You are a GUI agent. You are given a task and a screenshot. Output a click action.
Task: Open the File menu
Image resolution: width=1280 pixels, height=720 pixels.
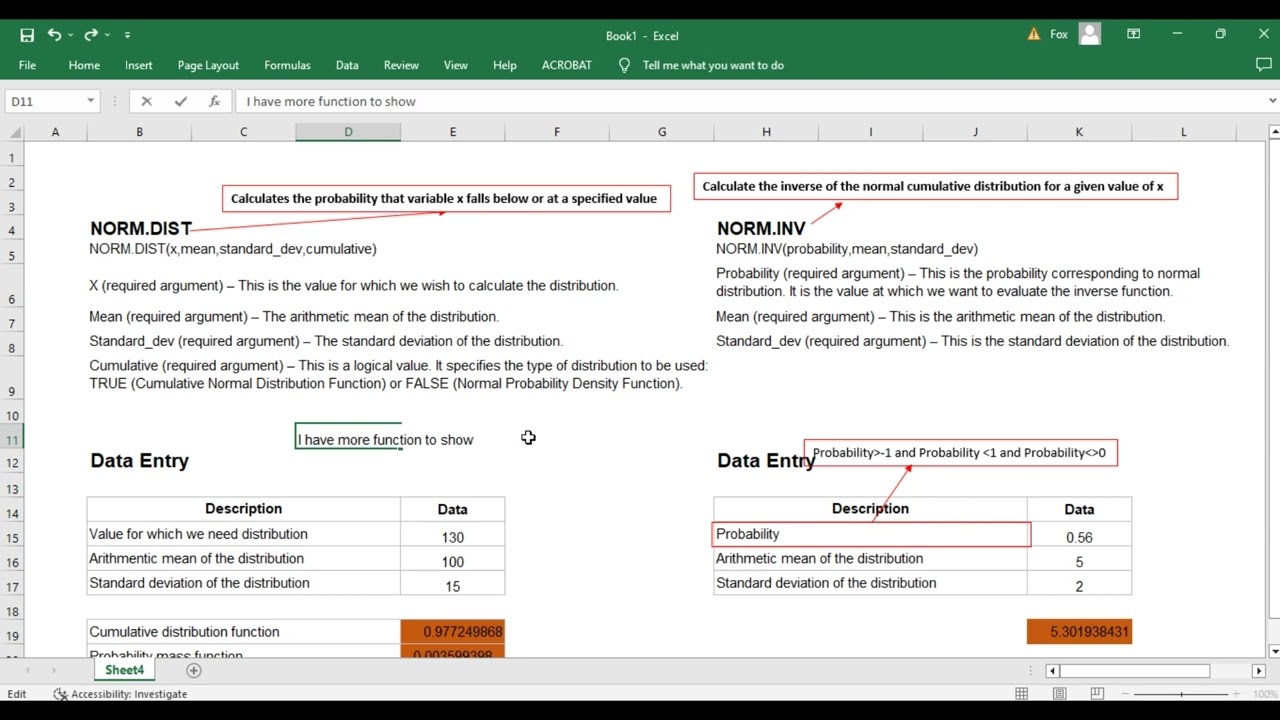pyautogui.click(x=27, y=65)
